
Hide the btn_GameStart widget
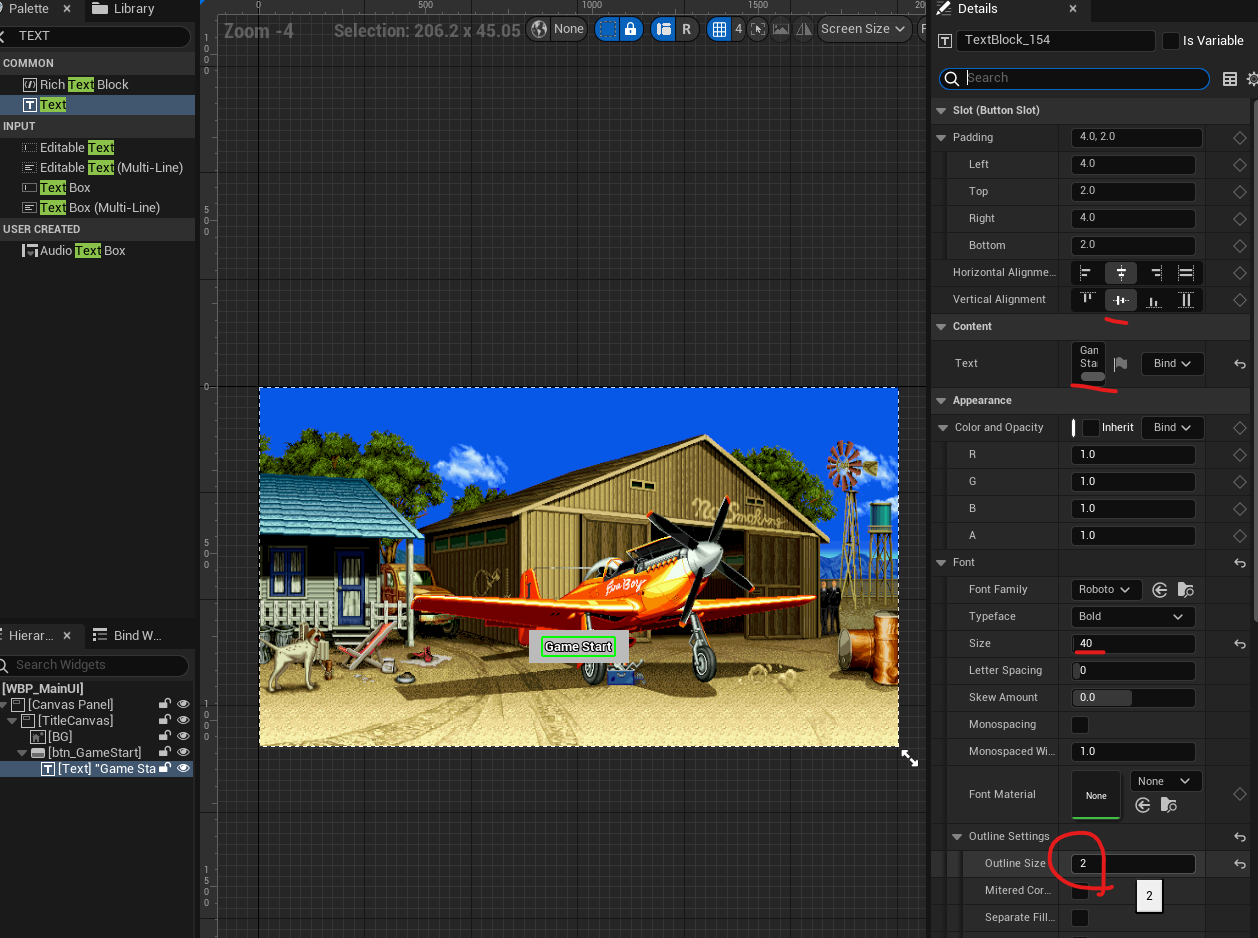pos(183,753)
